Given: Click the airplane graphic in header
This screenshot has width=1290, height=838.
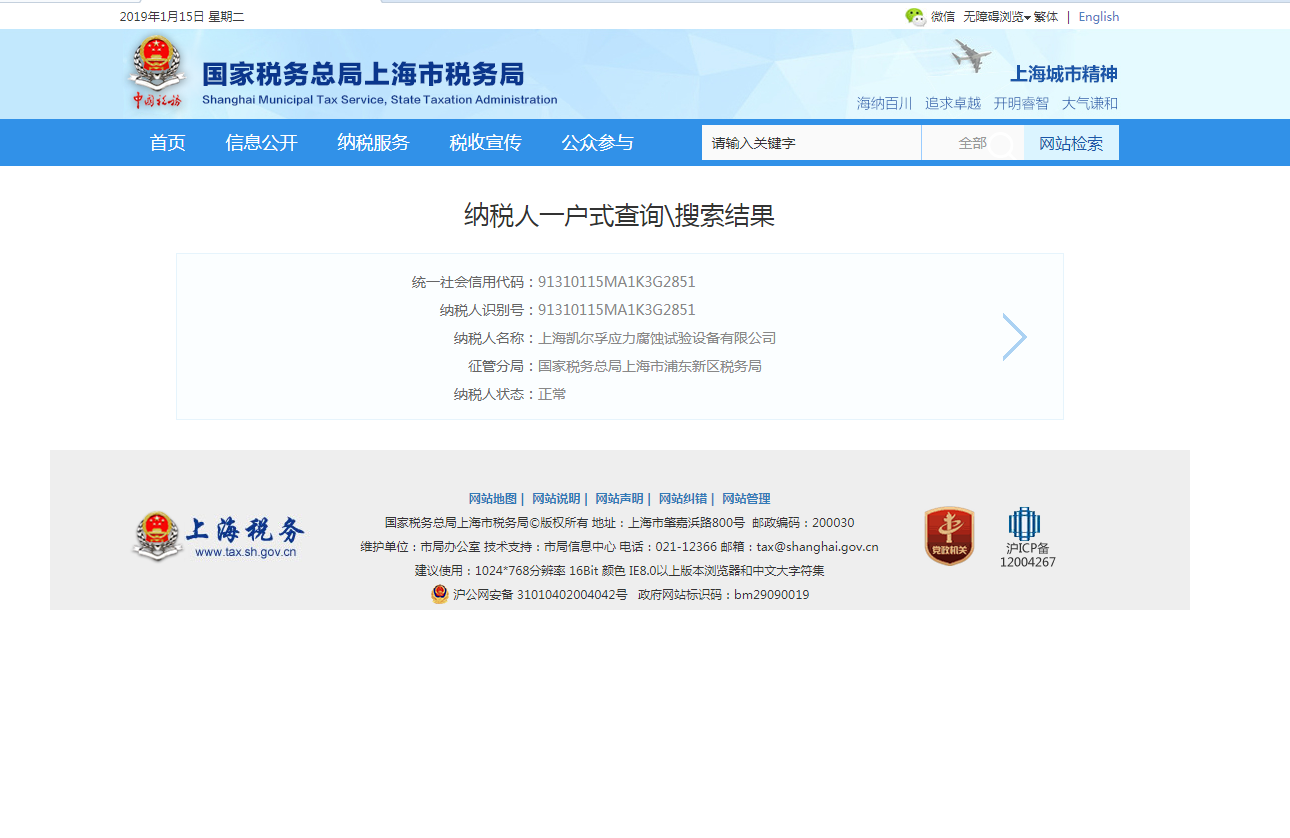Looking at the screenshot, I should click(971, 55).
